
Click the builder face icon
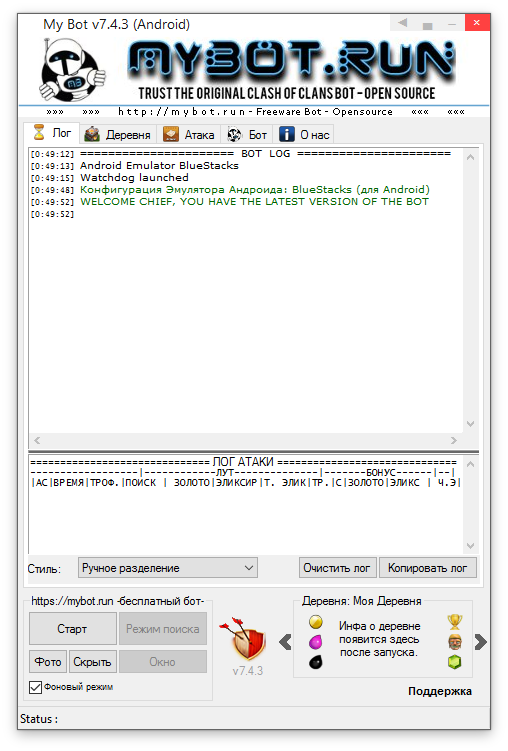point(455,642)
